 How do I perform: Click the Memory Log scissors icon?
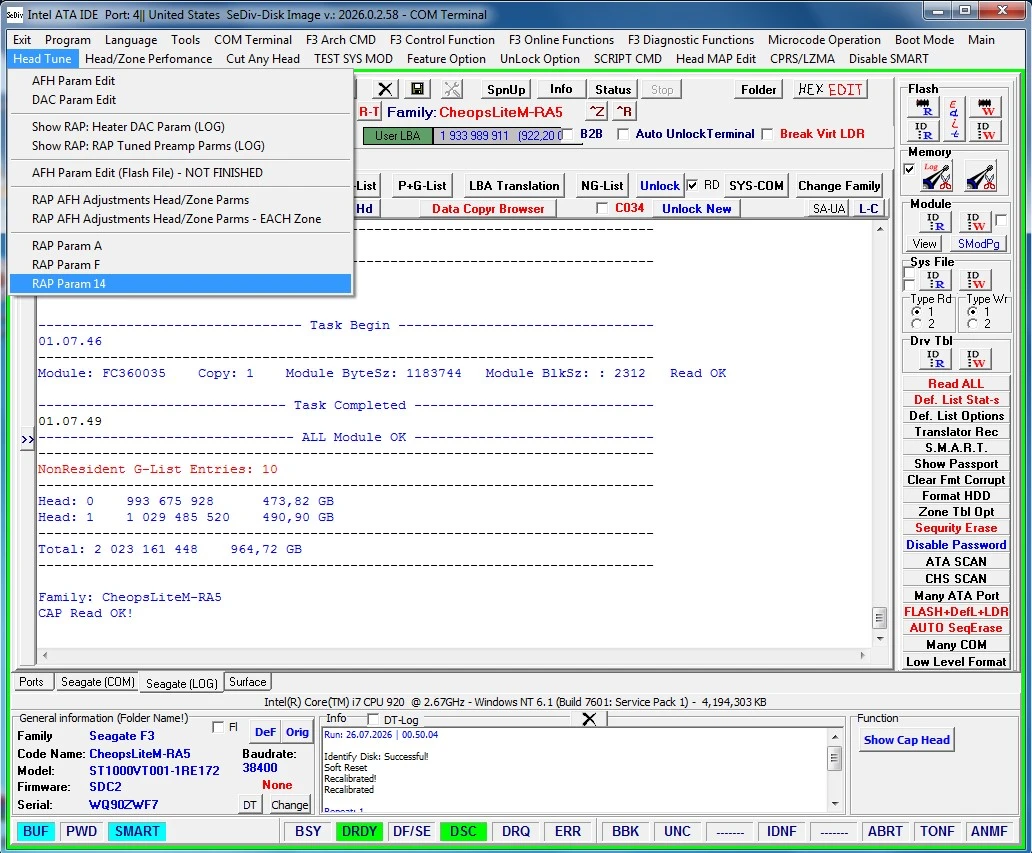(937, 176)
